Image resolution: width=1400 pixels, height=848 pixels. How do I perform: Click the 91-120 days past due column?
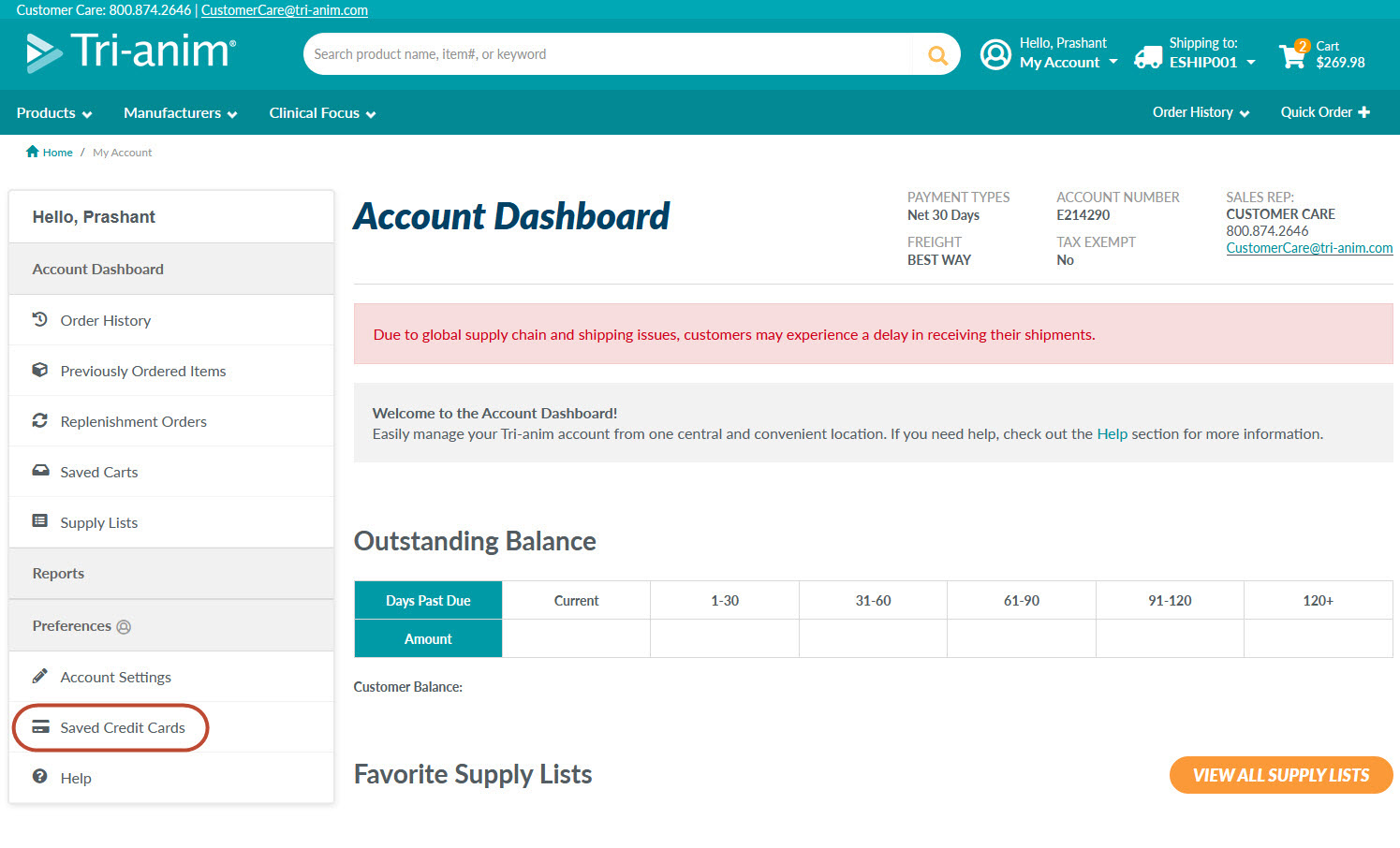pyautogui.click(x=1170, y=601)
